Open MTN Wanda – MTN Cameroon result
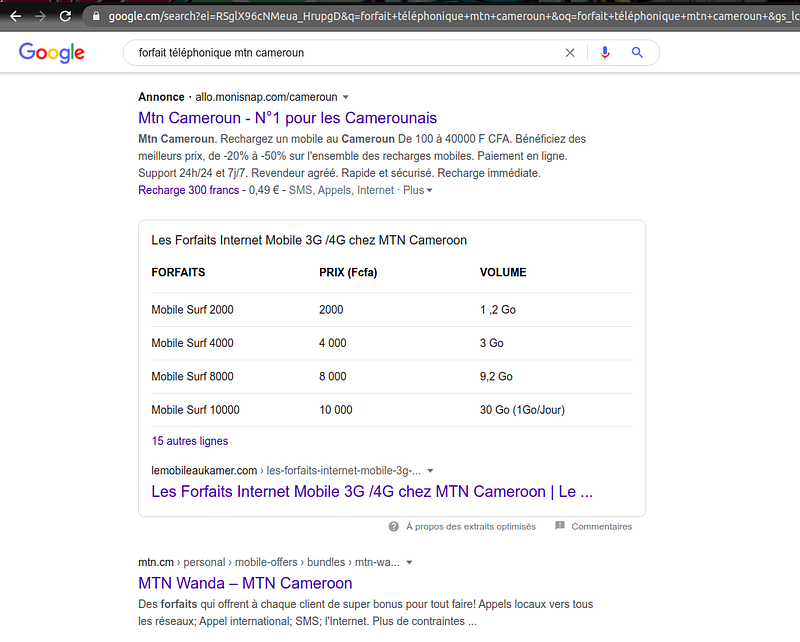Viewport: 800px width, 642px height. pos(245,583)
